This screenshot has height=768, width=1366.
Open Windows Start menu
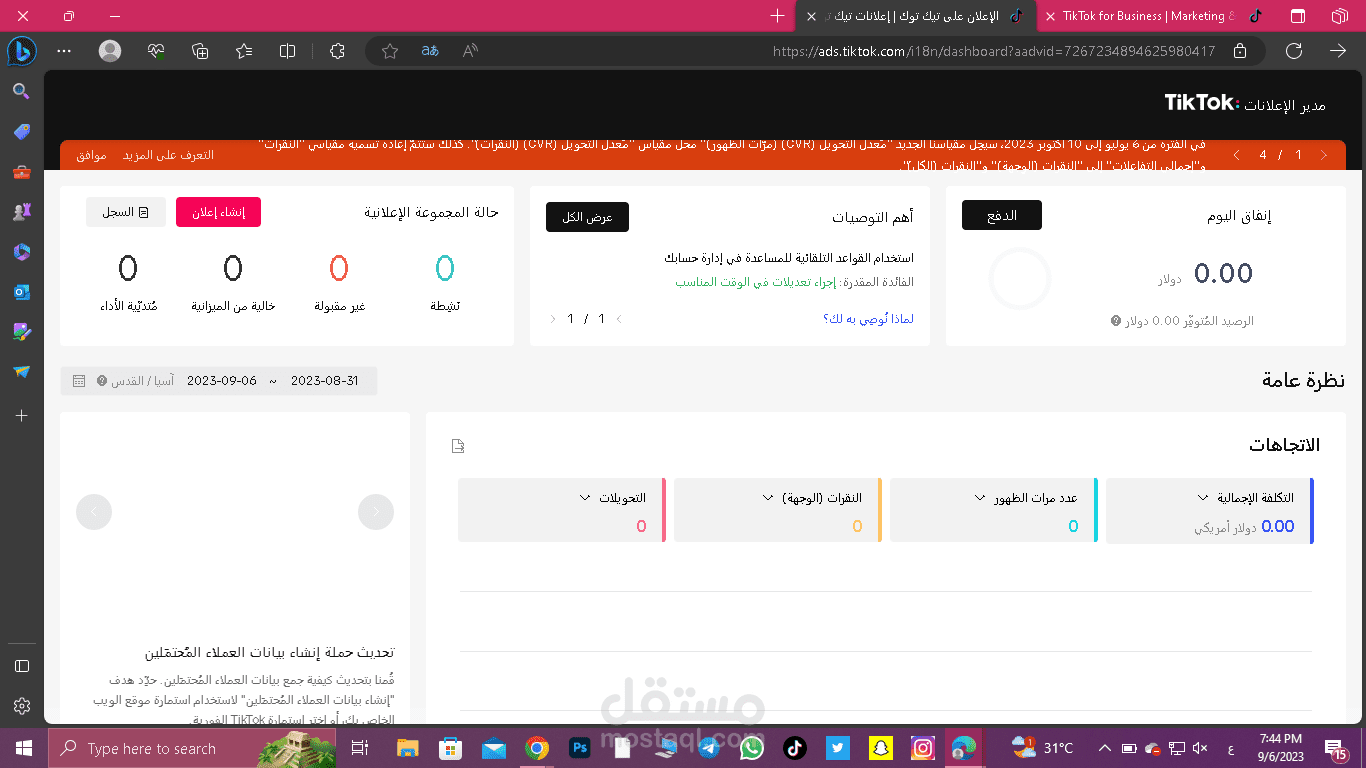coord(23,748)
